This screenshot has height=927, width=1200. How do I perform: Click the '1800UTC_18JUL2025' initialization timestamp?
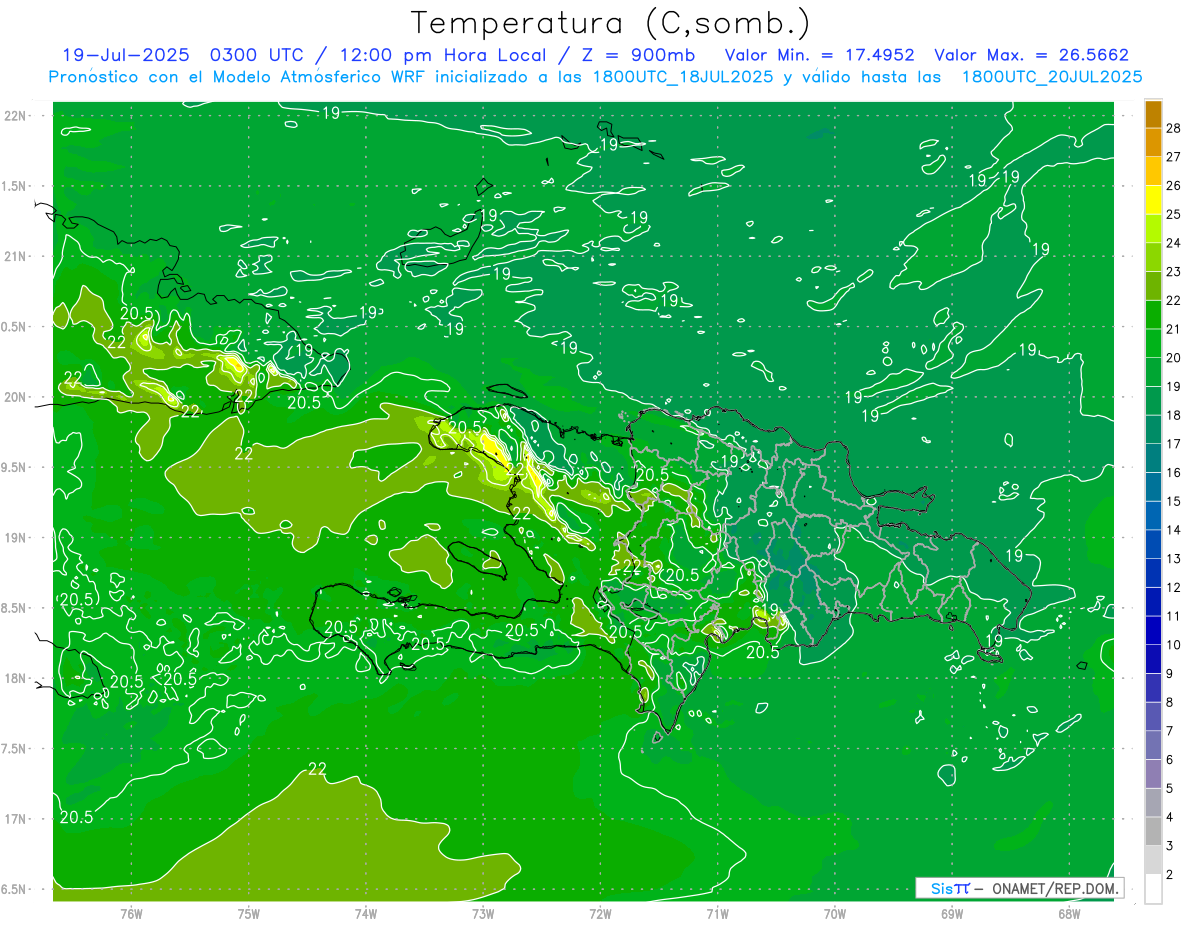(x=684, y=77)
